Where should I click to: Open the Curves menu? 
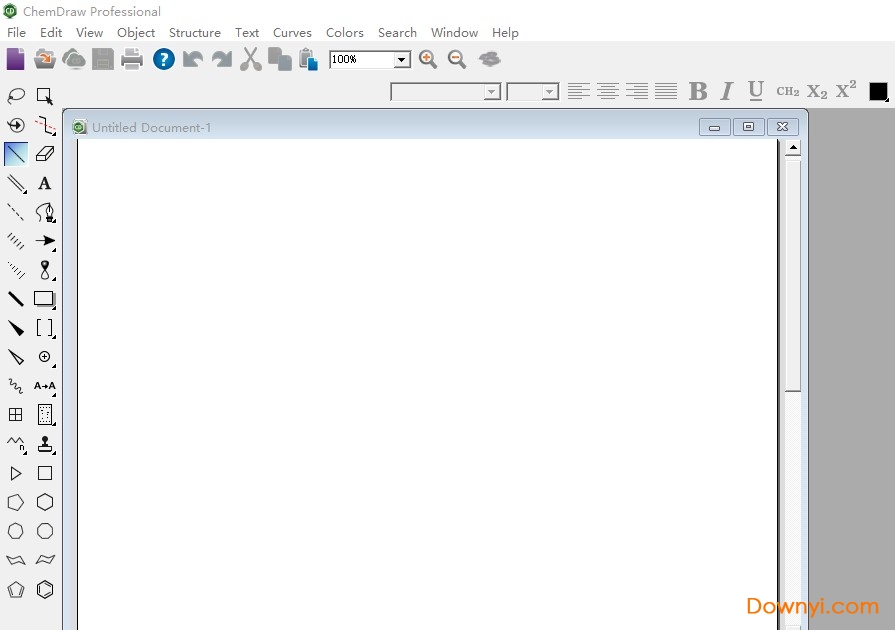292,32
